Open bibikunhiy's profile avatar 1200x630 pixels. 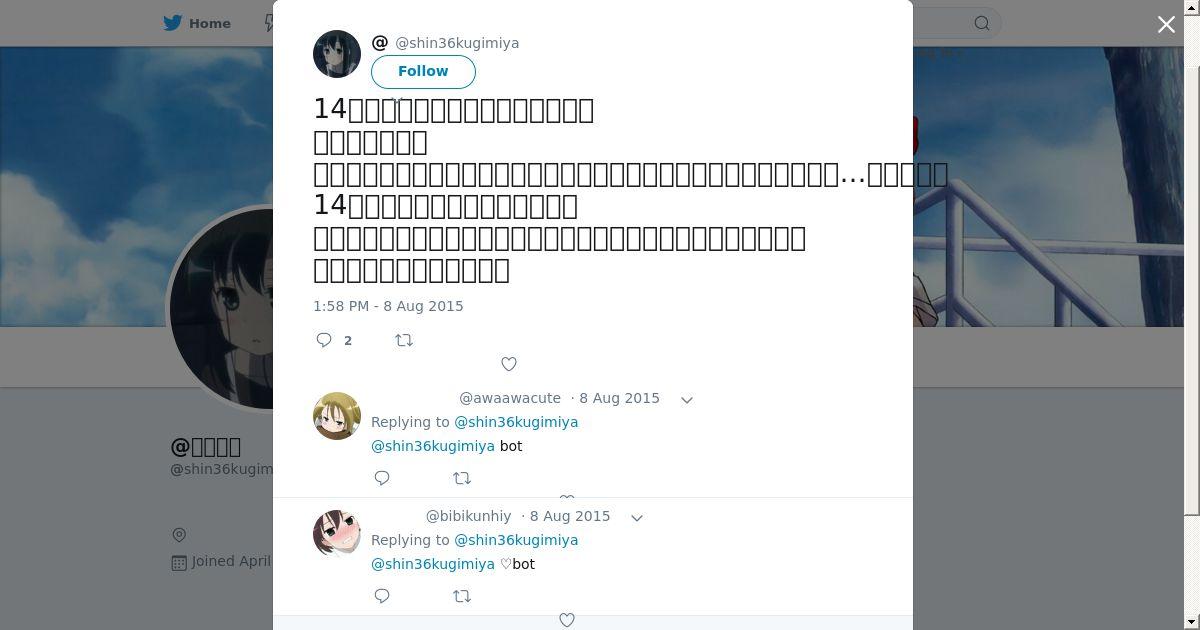coord(337,534)
